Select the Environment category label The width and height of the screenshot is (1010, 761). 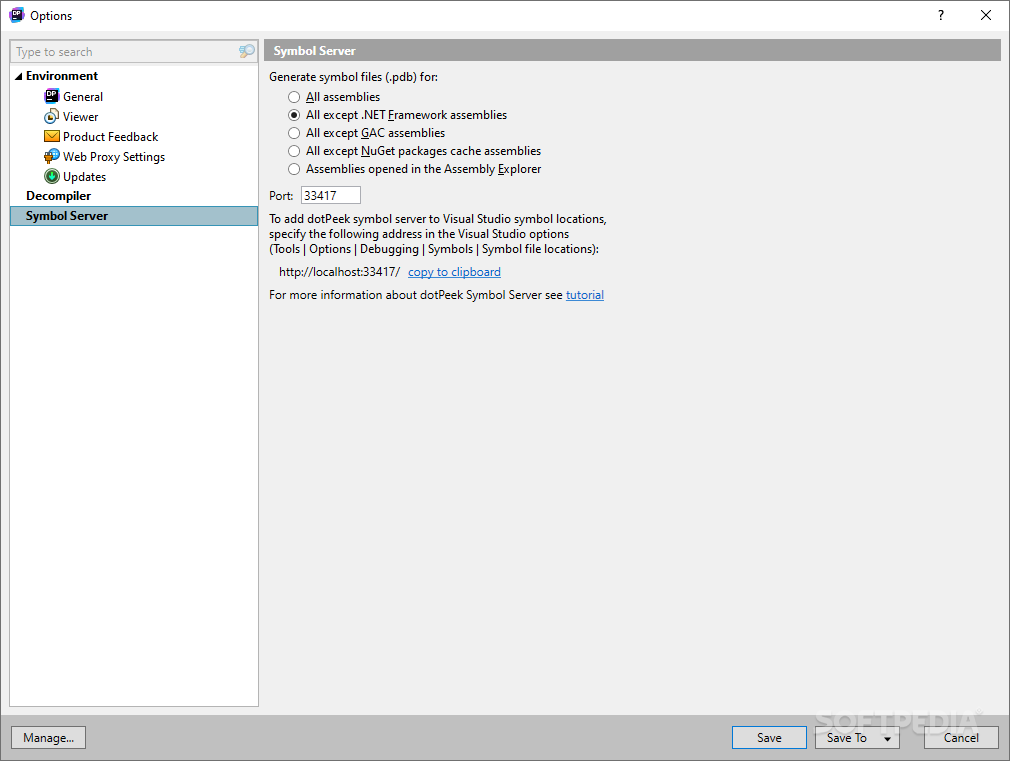62,76
